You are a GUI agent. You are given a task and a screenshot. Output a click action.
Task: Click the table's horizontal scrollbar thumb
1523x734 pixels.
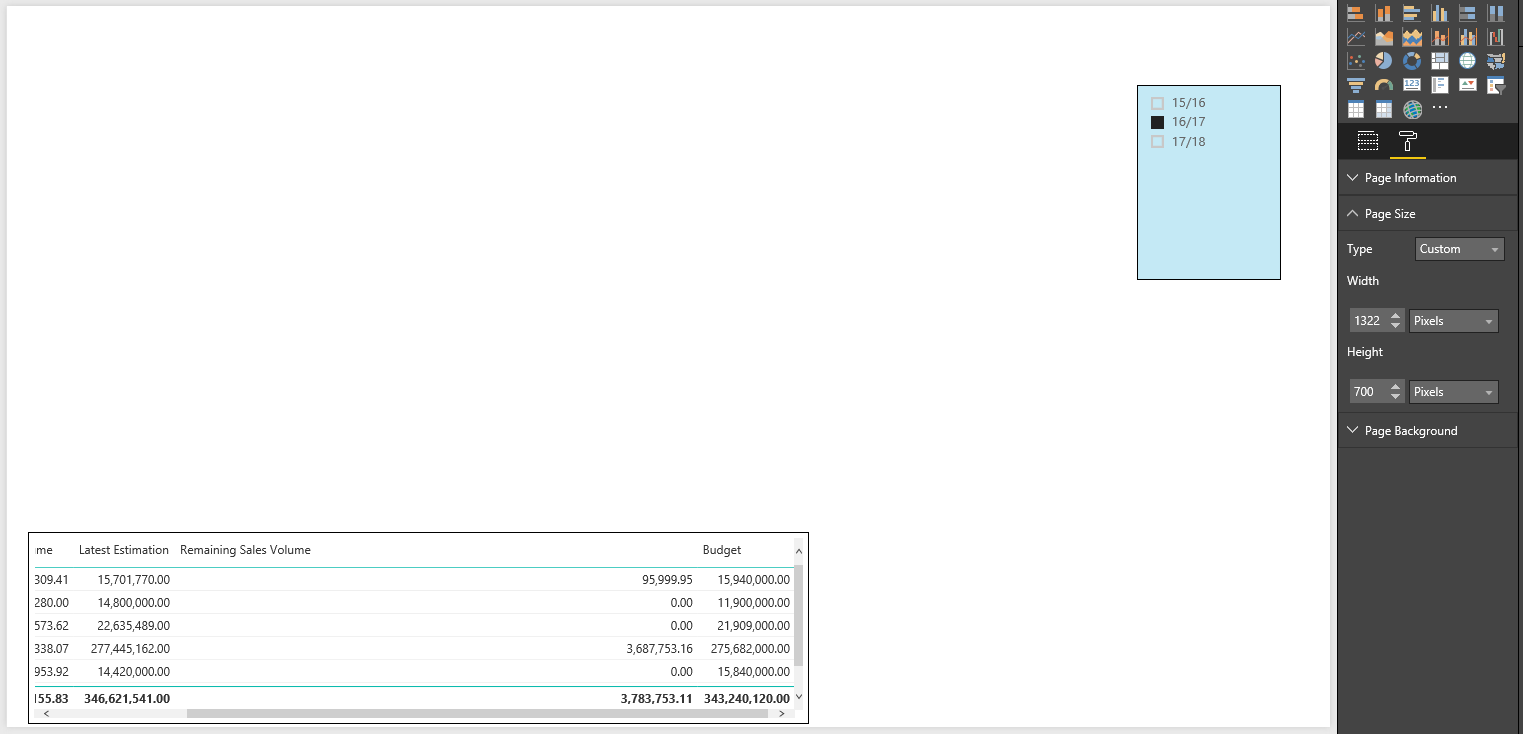[477, 714]
